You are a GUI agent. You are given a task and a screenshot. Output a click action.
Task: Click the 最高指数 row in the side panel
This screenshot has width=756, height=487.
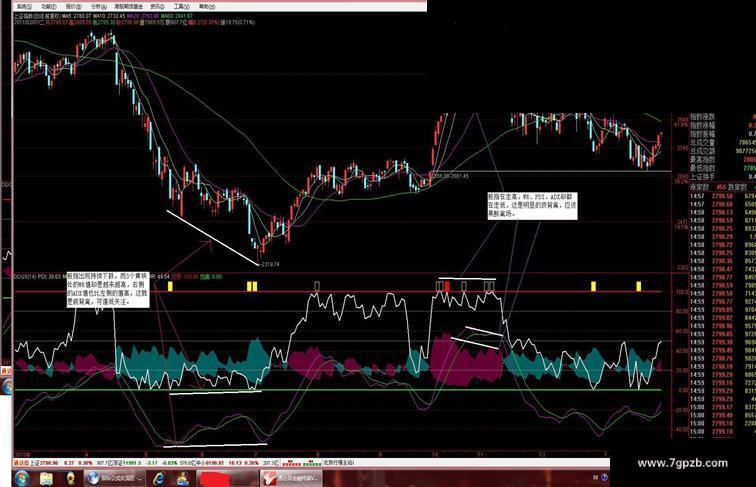(722, 160)
